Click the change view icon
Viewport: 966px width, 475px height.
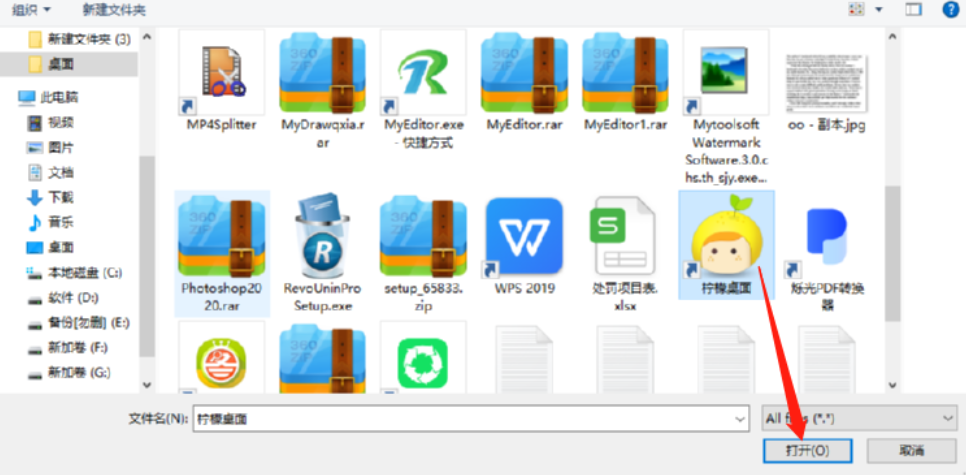point(856,9)
